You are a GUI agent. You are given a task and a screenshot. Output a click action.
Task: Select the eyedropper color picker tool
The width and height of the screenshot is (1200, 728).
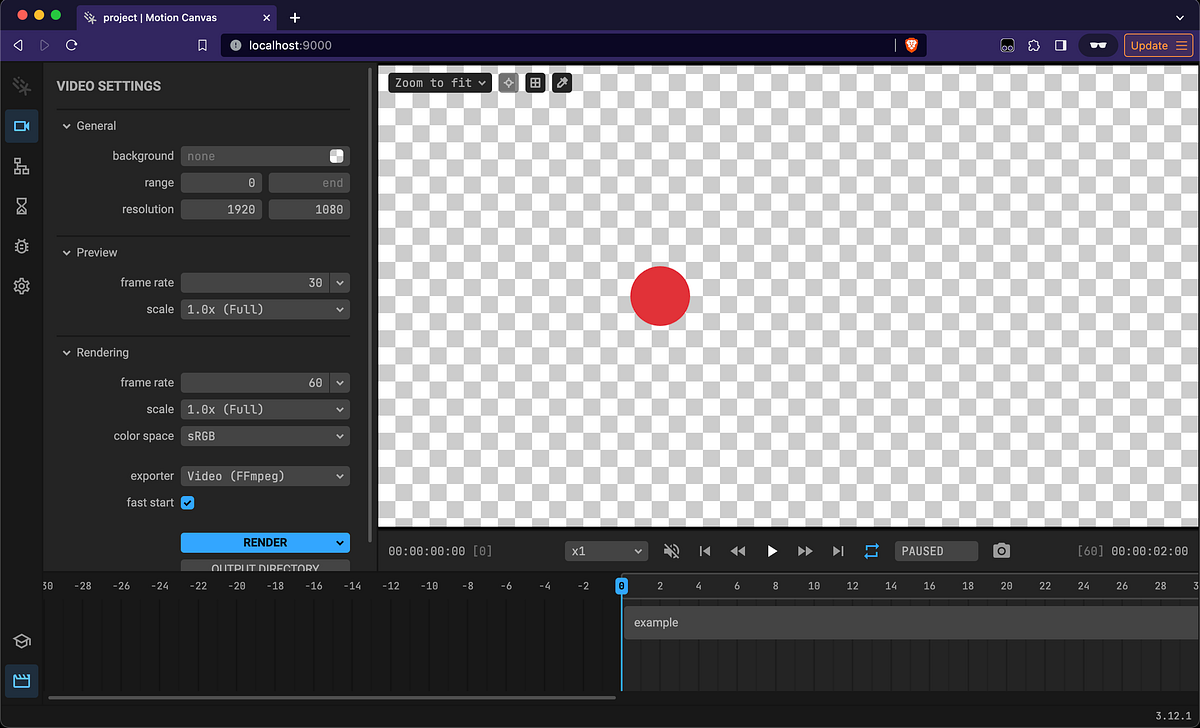(x=561, y=82)
